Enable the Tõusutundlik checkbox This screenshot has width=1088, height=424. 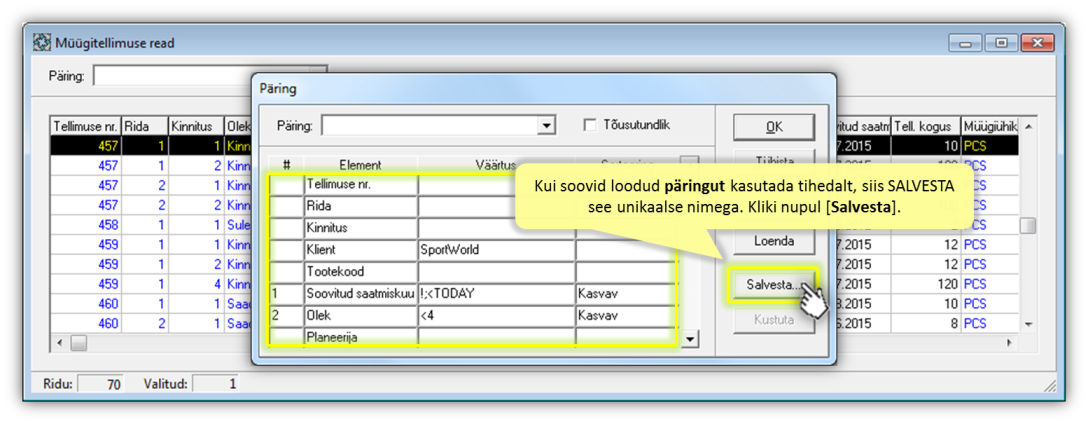[591, 126]
